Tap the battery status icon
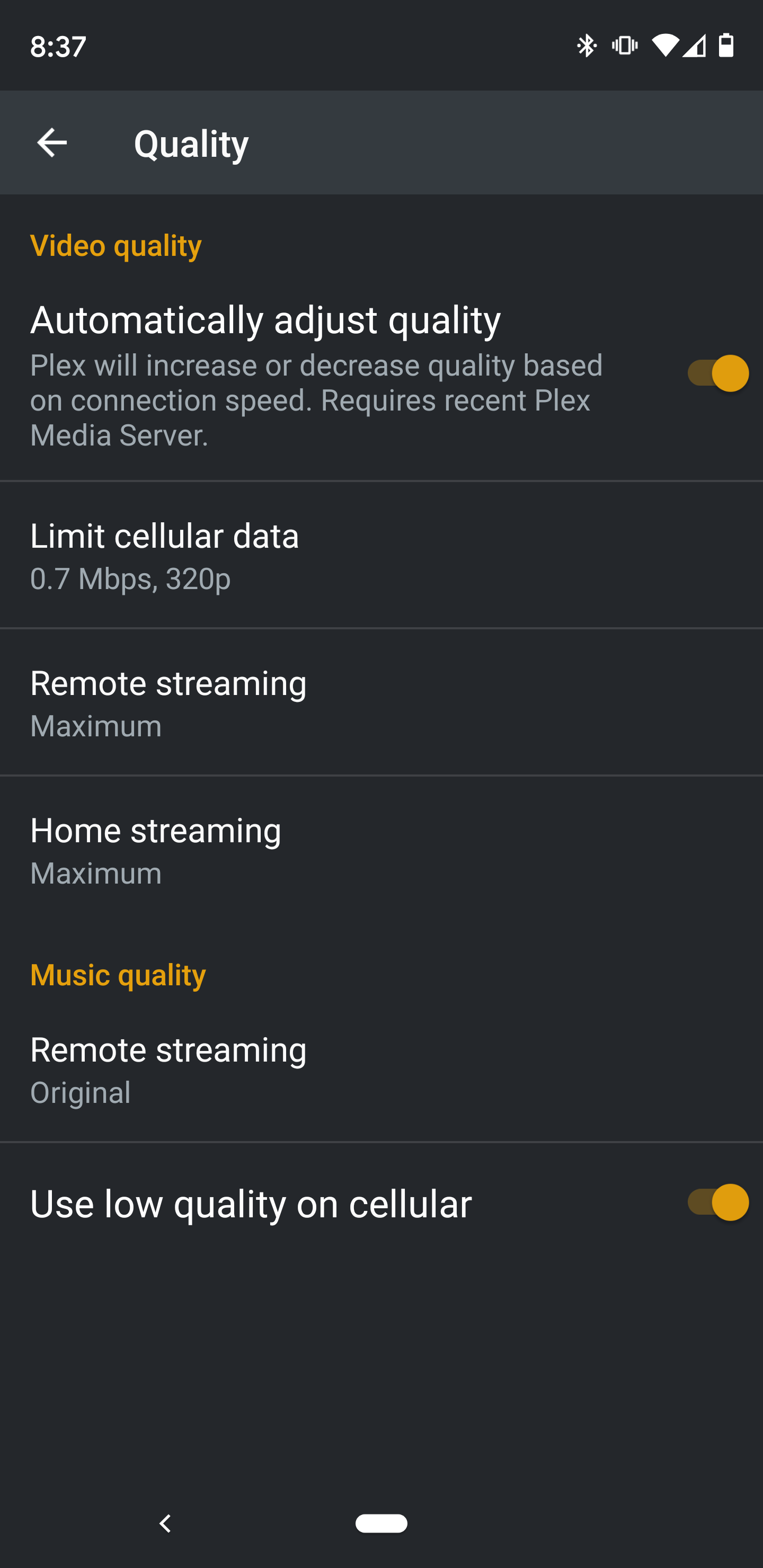The height and width of the screenshot is (1568, 763). 726,46
